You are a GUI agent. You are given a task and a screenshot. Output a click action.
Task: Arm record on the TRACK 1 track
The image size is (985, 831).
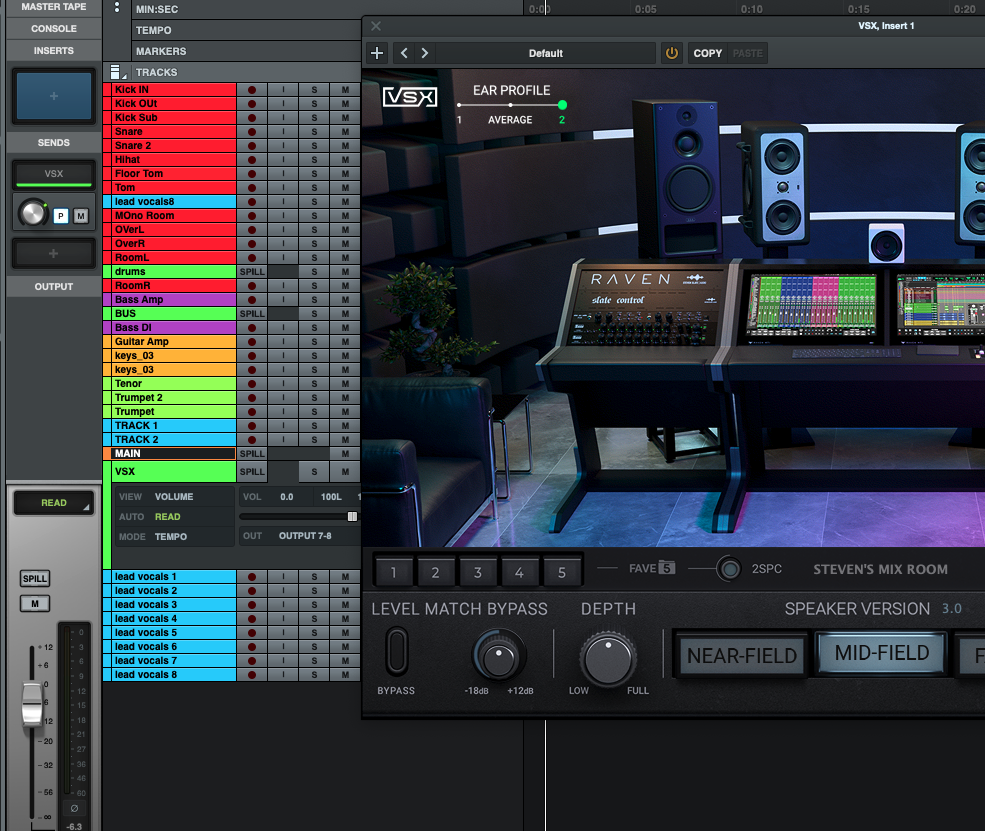pyautogui.click(x=252, y=426)
